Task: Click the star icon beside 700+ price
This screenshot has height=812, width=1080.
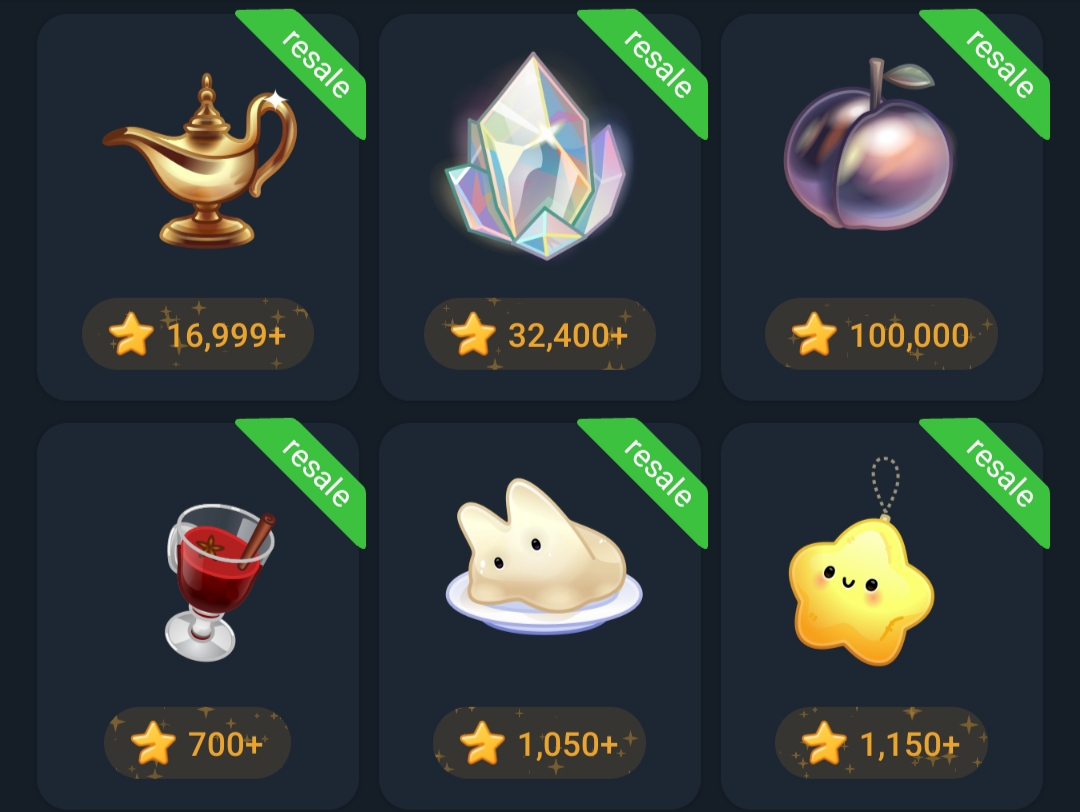Action: [153, 743]
